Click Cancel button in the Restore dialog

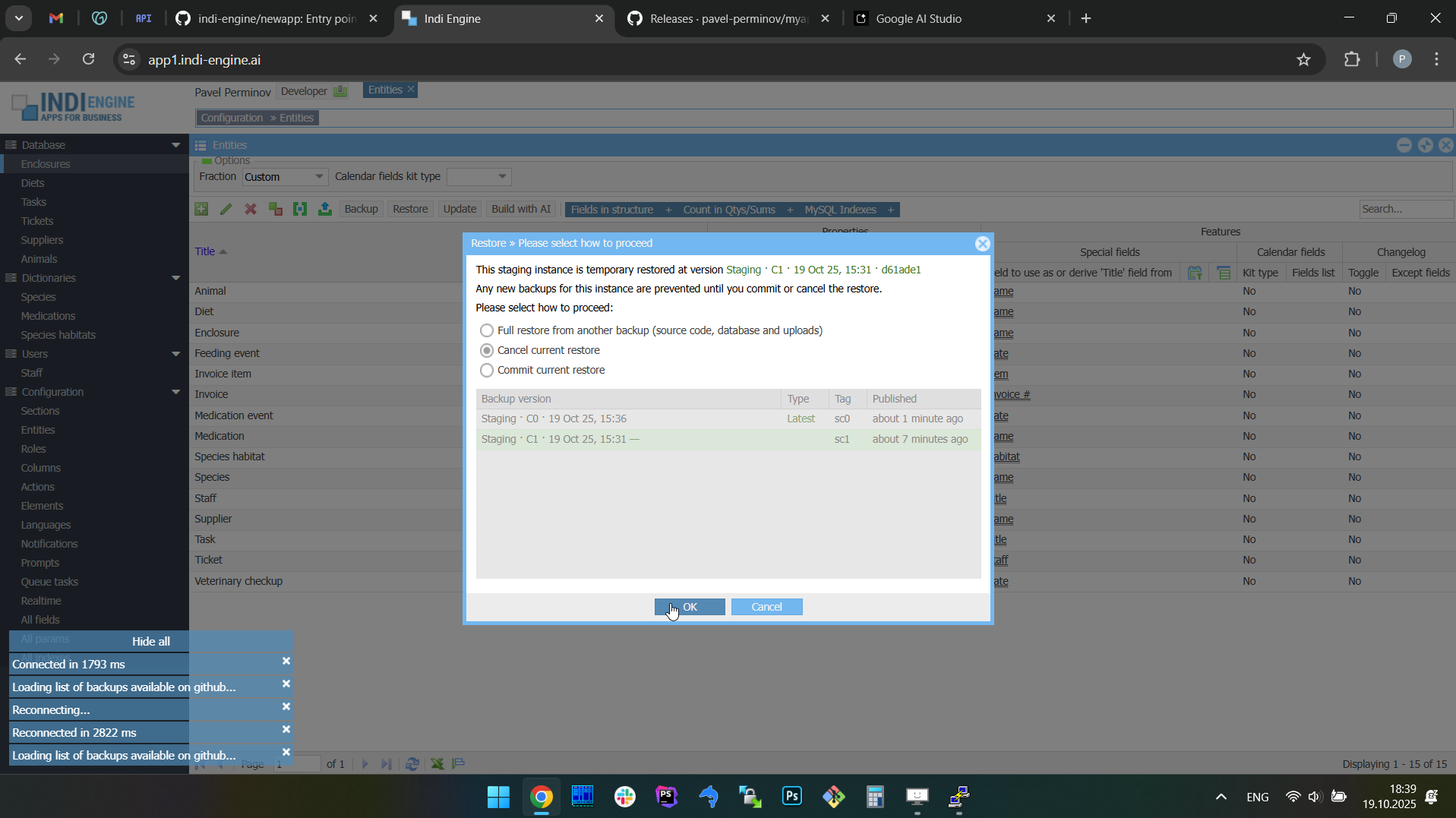766,607
